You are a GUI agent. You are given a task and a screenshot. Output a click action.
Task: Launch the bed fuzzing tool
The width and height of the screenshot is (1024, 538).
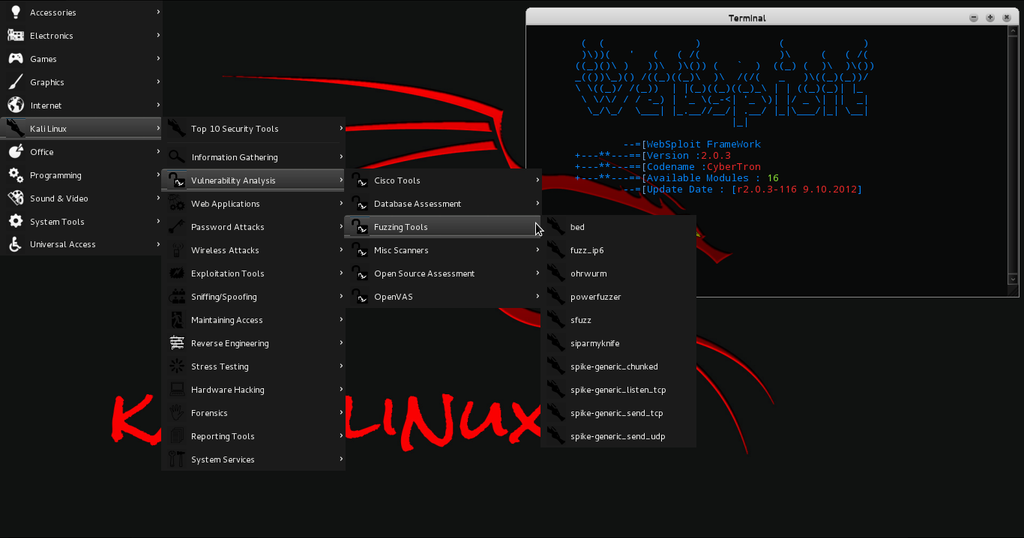coord(618,227)
